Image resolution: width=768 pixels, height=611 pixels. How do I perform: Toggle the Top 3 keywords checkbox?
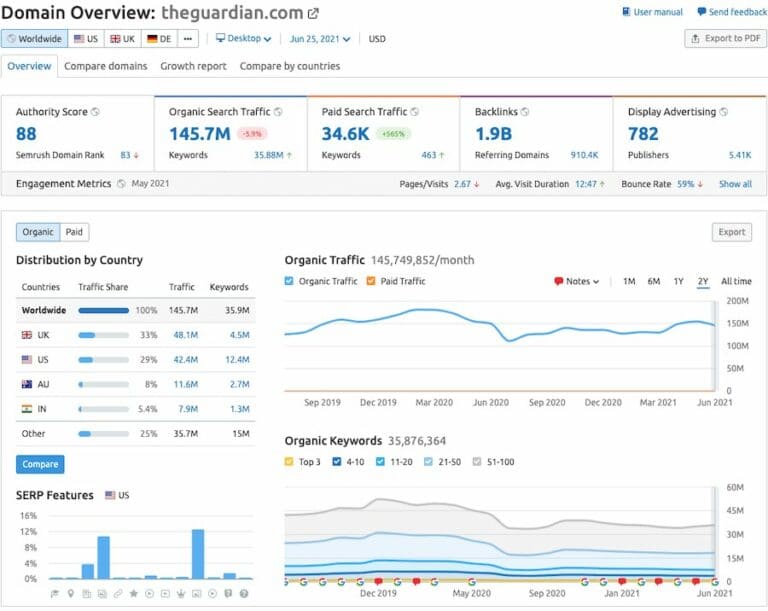pos(290,461)
